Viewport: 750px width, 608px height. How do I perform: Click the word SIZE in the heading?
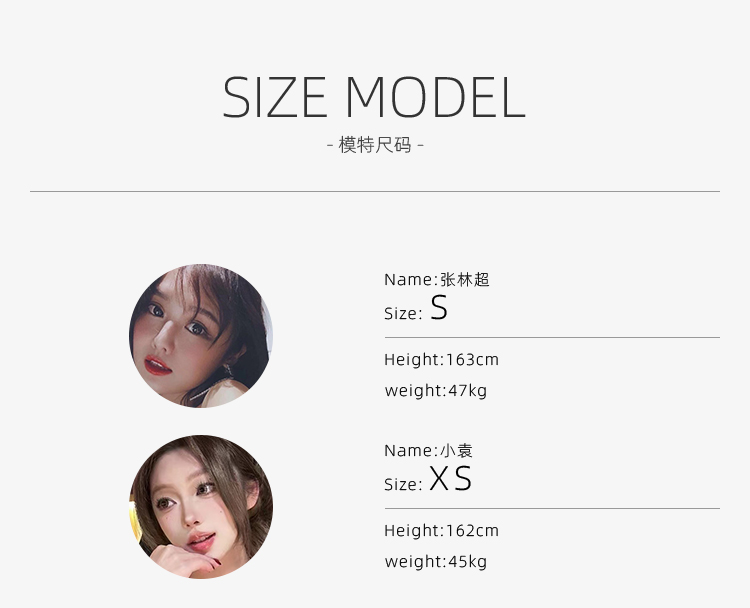pyautogui.click(x=275, y=97)
